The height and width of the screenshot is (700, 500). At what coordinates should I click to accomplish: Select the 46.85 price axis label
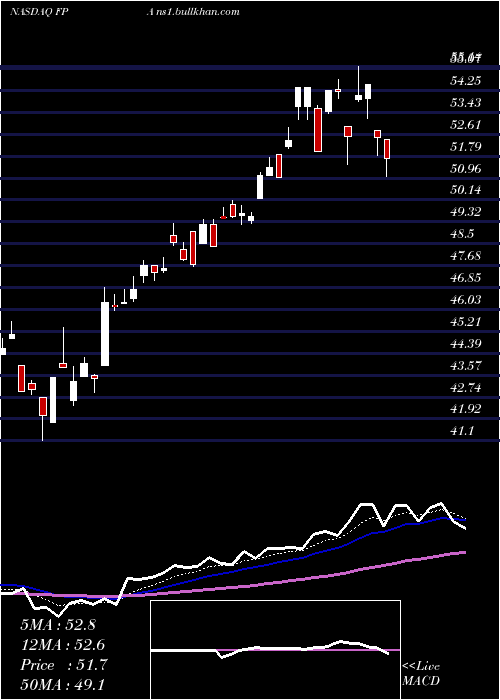pyautogui.click(x=466, y=278)
